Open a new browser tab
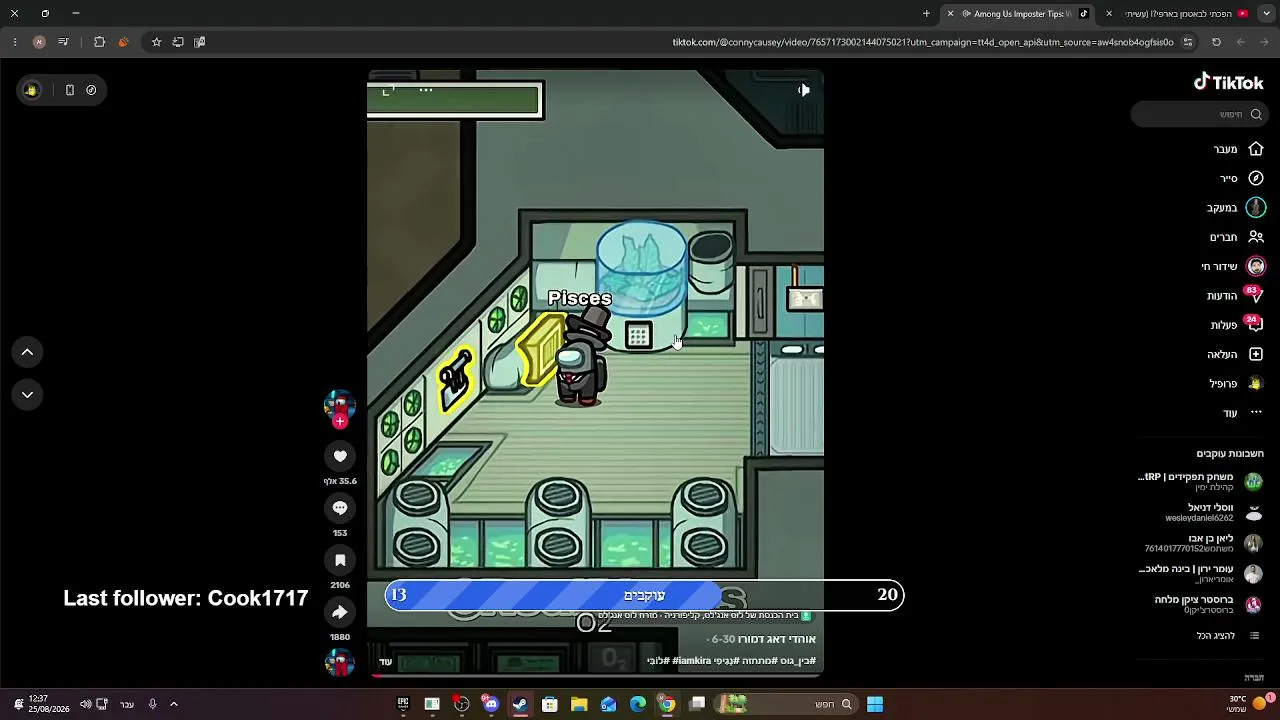Screen dimensions: 1280x720 tap(926, 14)
